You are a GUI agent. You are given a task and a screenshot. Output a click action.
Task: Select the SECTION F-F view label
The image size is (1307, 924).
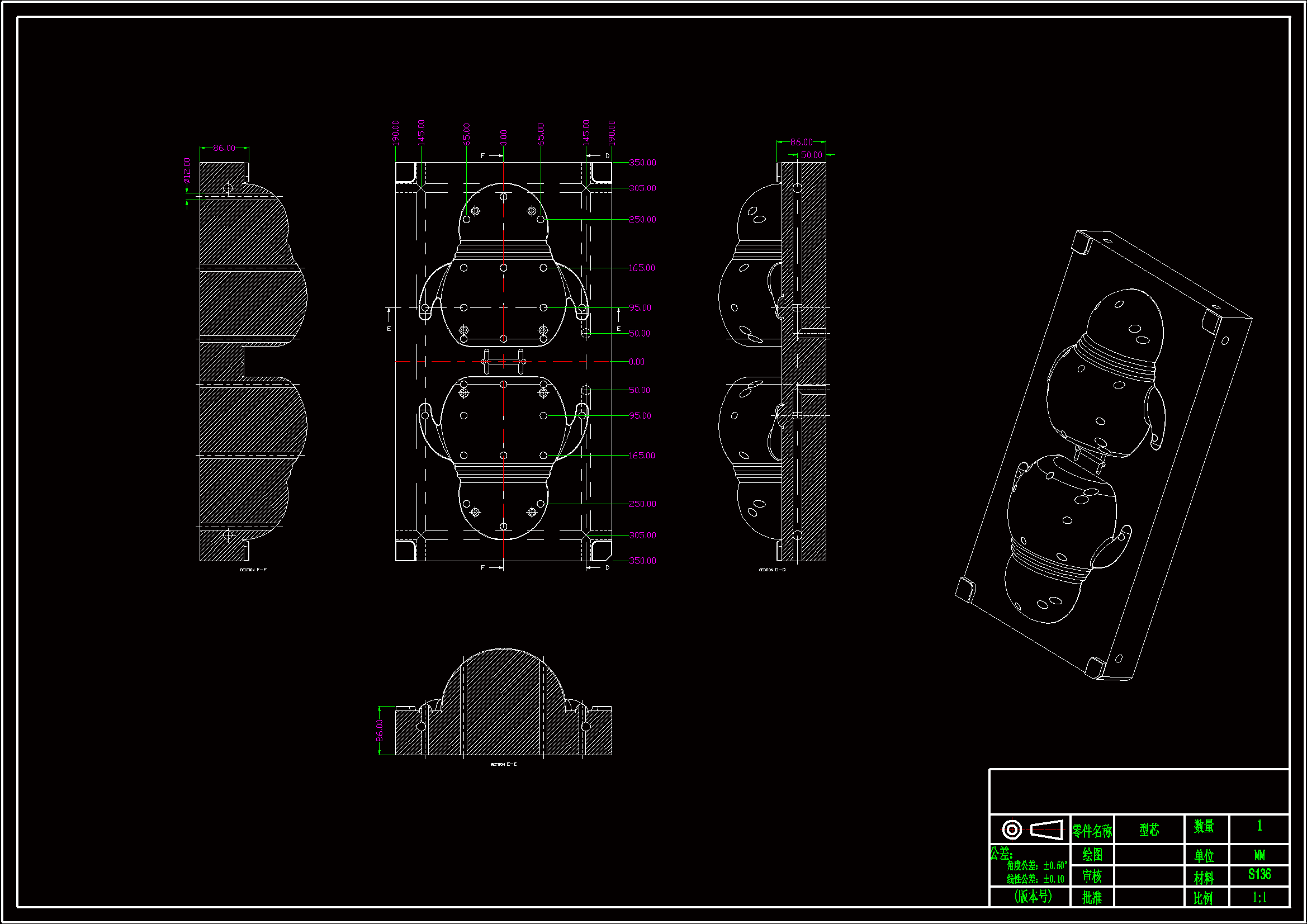click(253, 570)
